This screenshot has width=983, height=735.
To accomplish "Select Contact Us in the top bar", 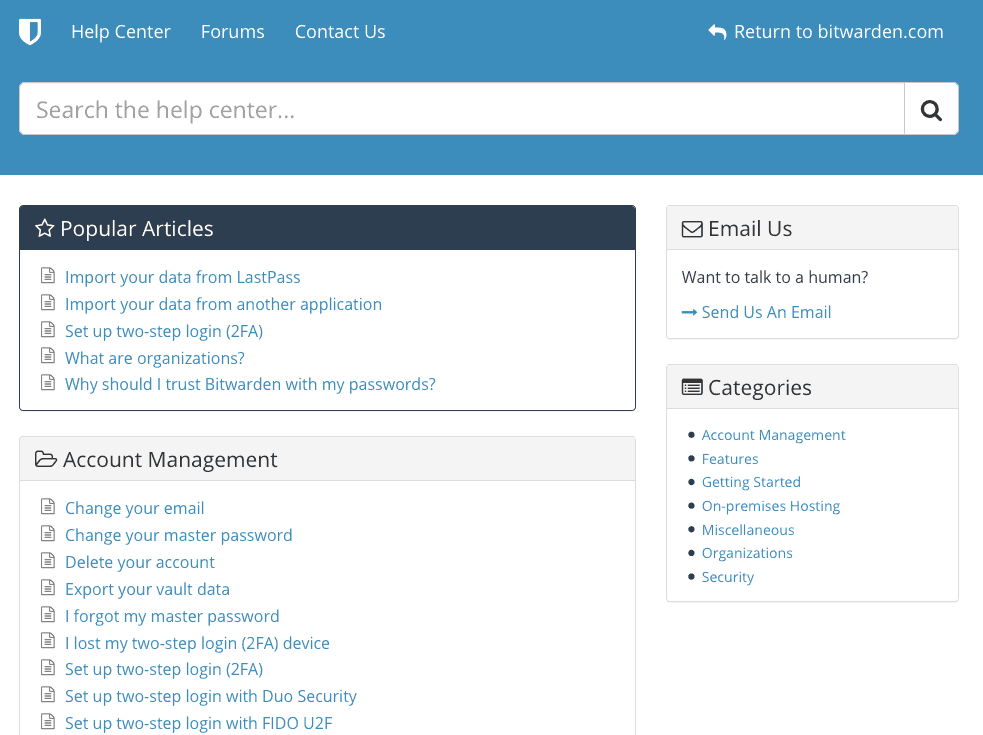I will point(340,31).
